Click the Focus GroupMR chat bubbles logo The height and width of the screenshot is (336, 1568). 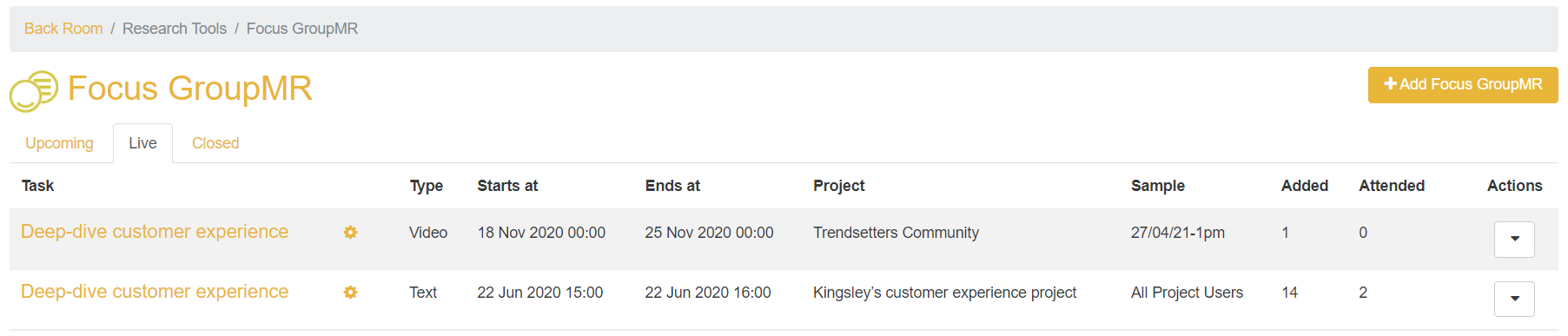[x=34, y=90]
